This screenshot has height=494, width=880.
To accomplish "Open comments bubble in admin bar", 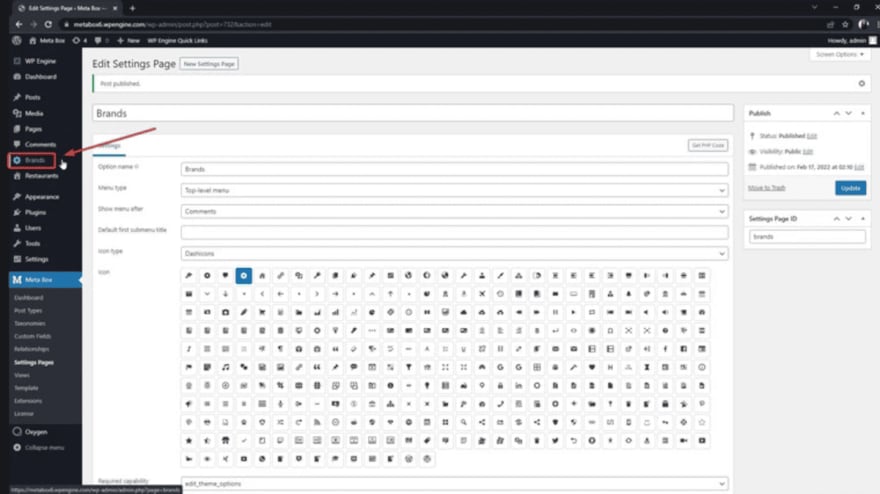I will 101,40.
